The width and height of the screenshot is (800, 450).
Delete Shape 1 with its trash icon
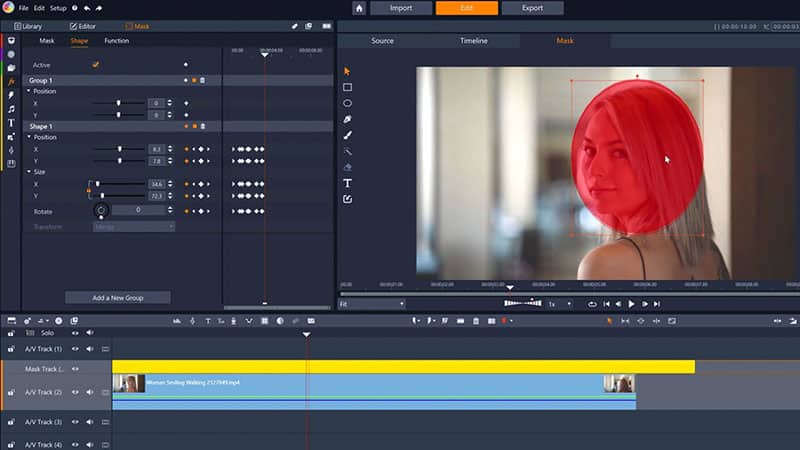(x=203, y=126)
